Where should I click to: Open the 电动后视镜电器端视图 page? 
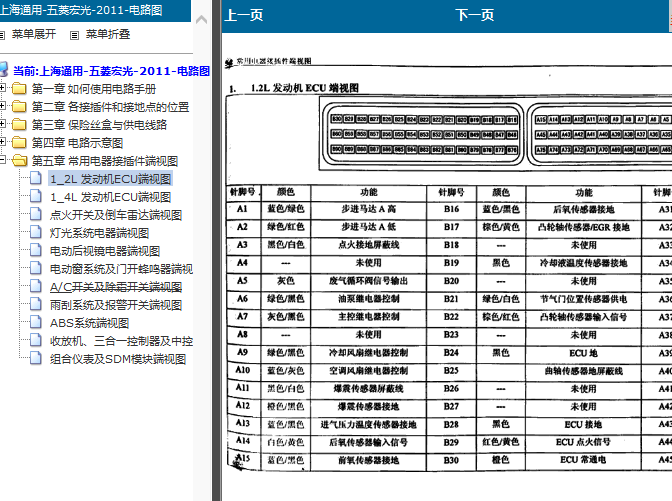[x=105, y=251]
